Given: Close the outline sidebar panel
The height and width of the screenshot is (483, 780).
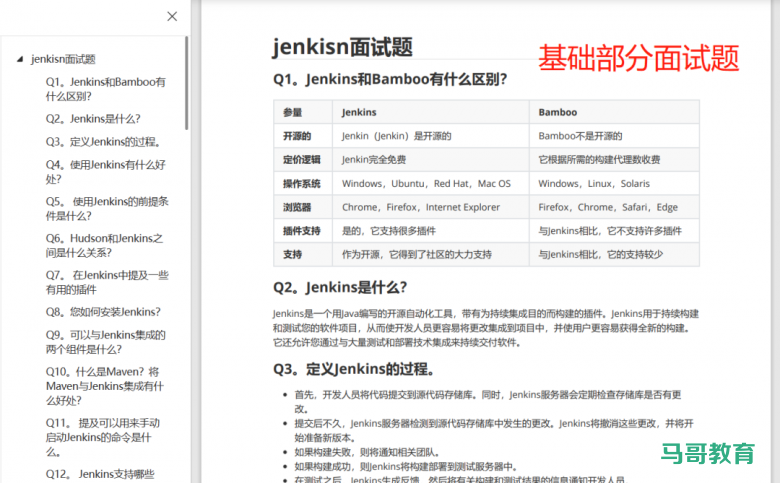Looking at the screenshot, I should point(172,16).
